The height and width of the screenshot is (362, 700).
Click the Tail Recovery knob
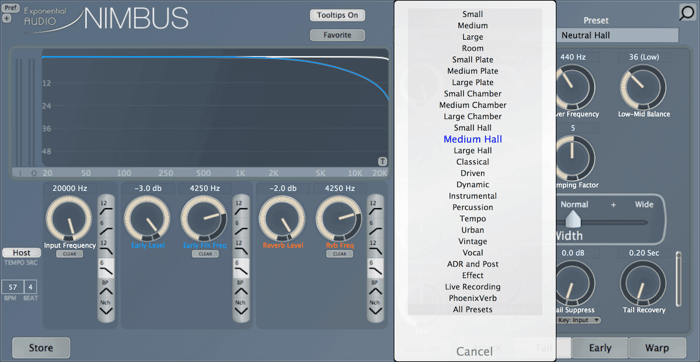(643, 283)
